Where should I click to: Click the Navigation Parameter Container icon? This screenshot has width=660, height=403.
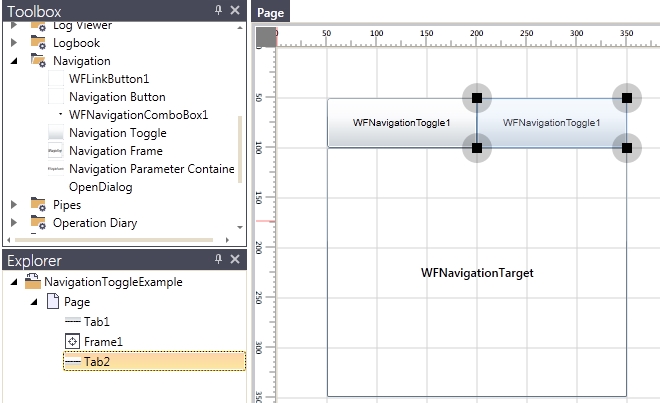55,169
